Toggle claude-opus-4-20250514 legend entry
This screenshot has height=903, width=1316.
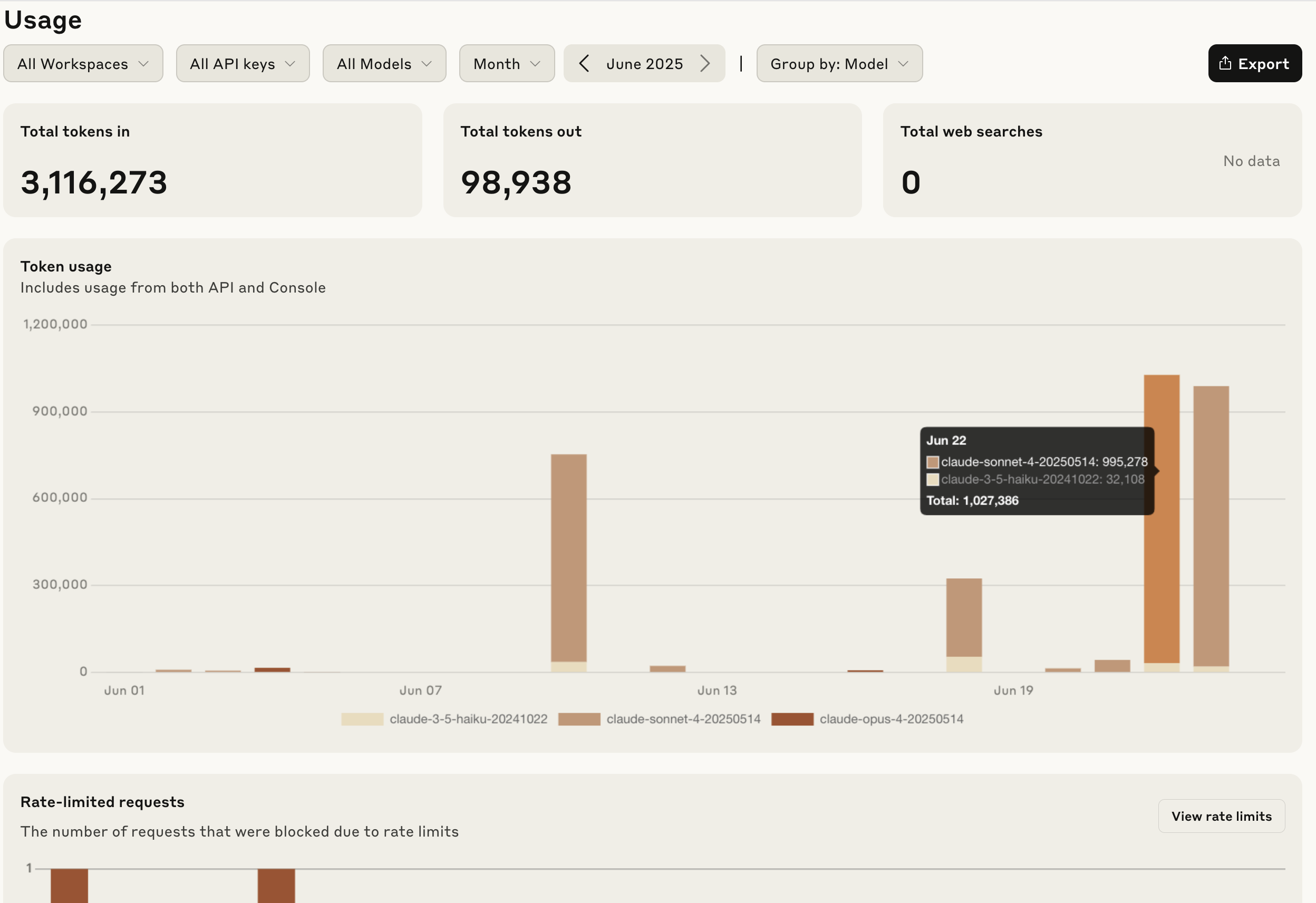891,719
